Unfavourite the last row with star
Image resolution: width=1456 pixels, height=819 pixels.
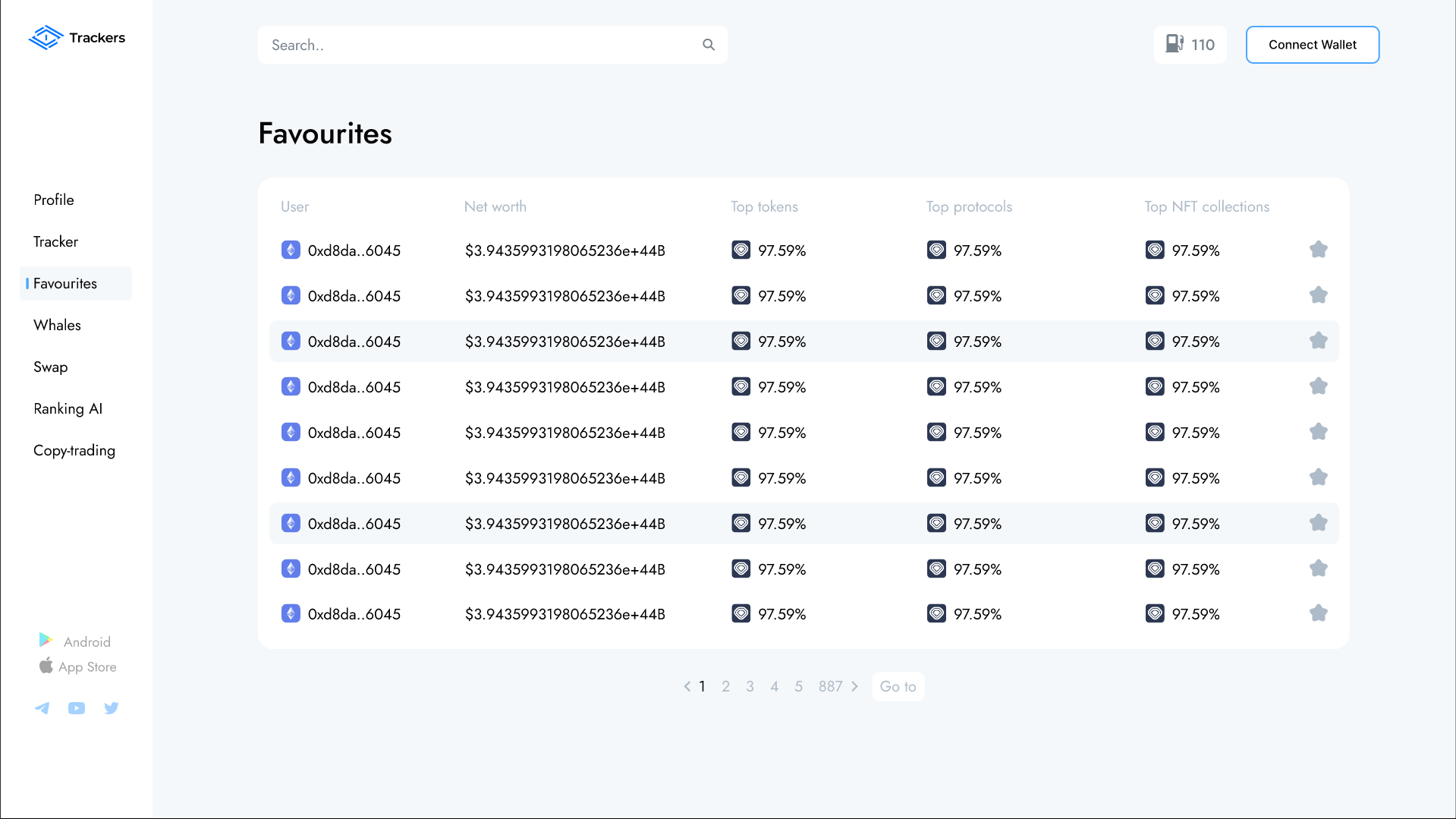[1318, 613]
